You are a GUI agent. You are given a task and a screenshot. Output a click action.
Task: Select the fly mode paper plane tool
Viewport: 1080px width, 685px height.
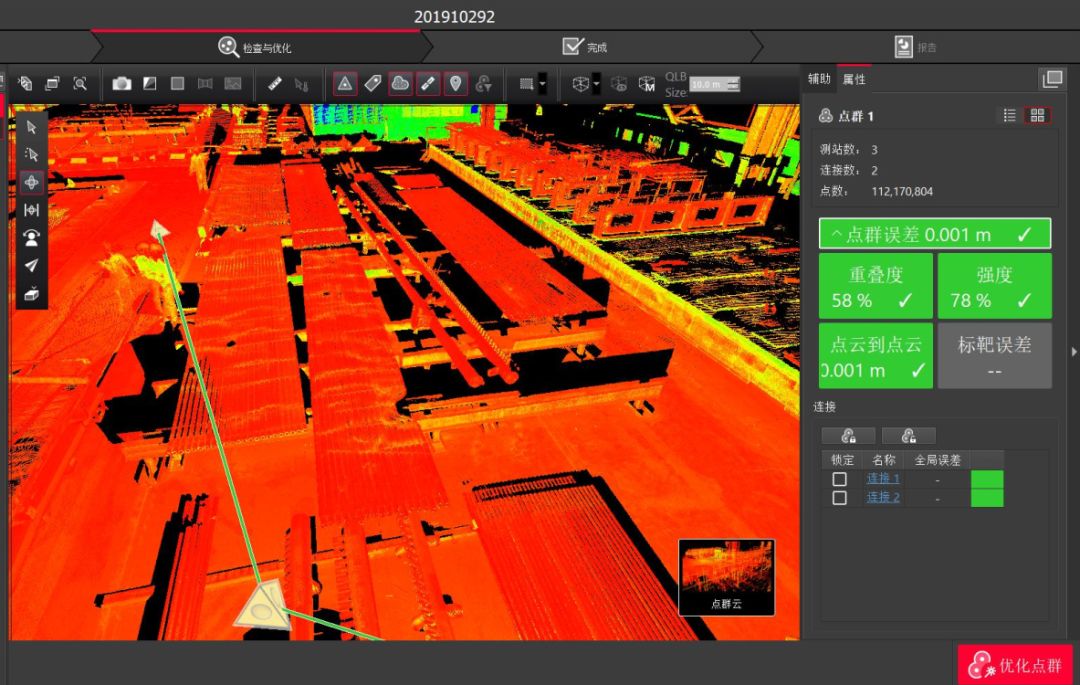click(31, 266)
